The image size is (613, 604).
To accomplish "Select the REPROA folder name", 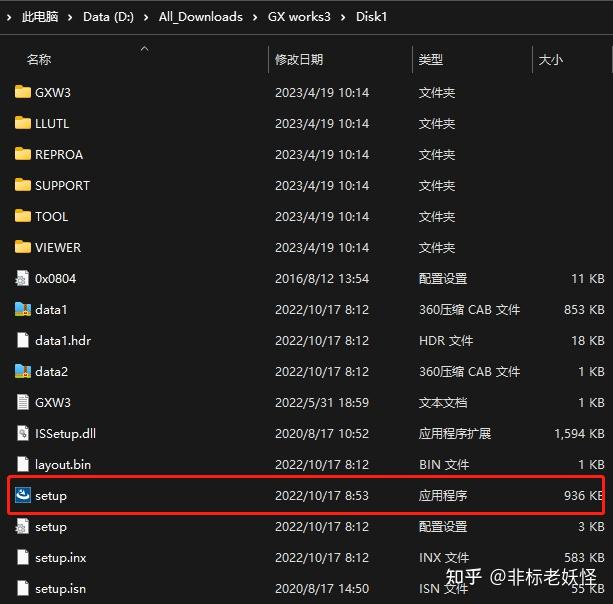I will tap(59, 154).
